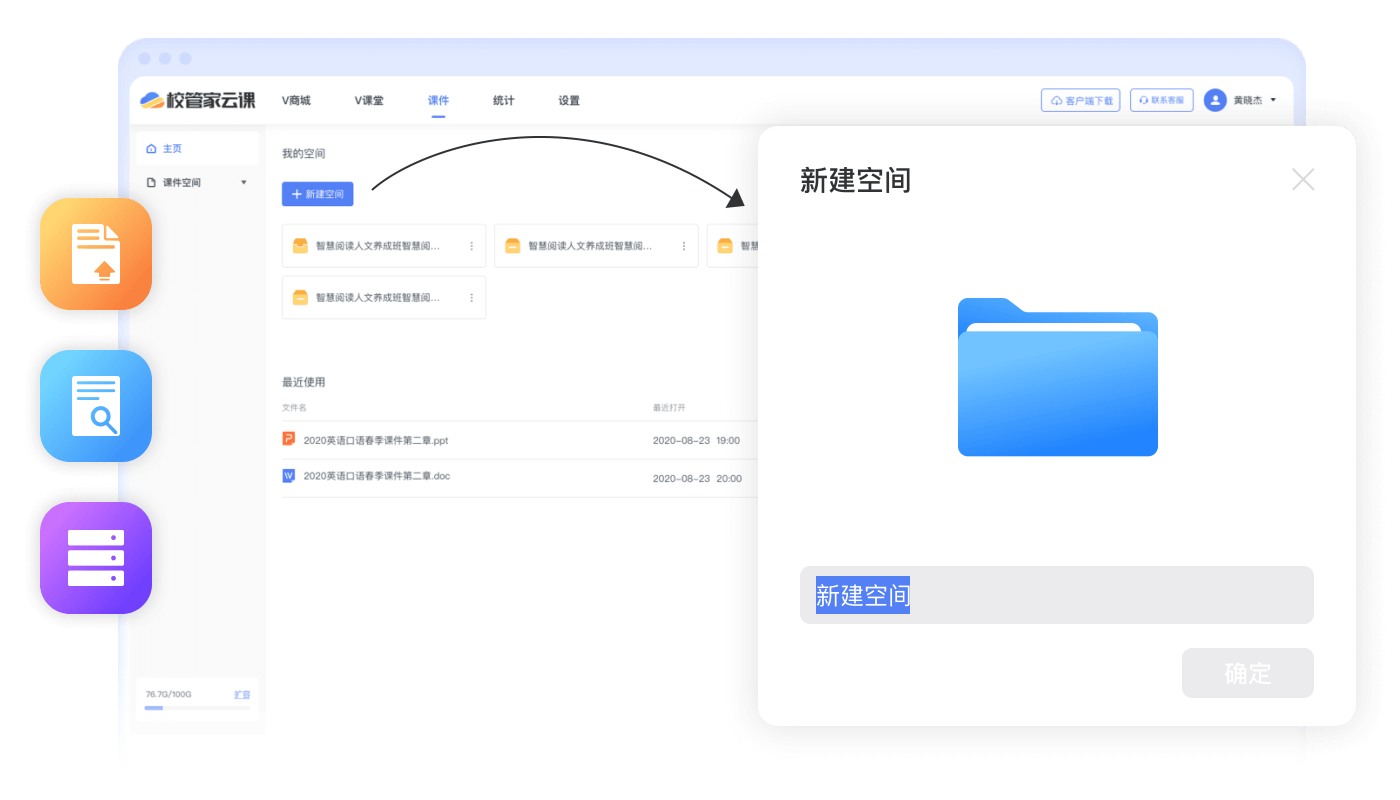Click the 客户端下载 button
This screenshot has width=1400, height=800.
(1080, 100)
